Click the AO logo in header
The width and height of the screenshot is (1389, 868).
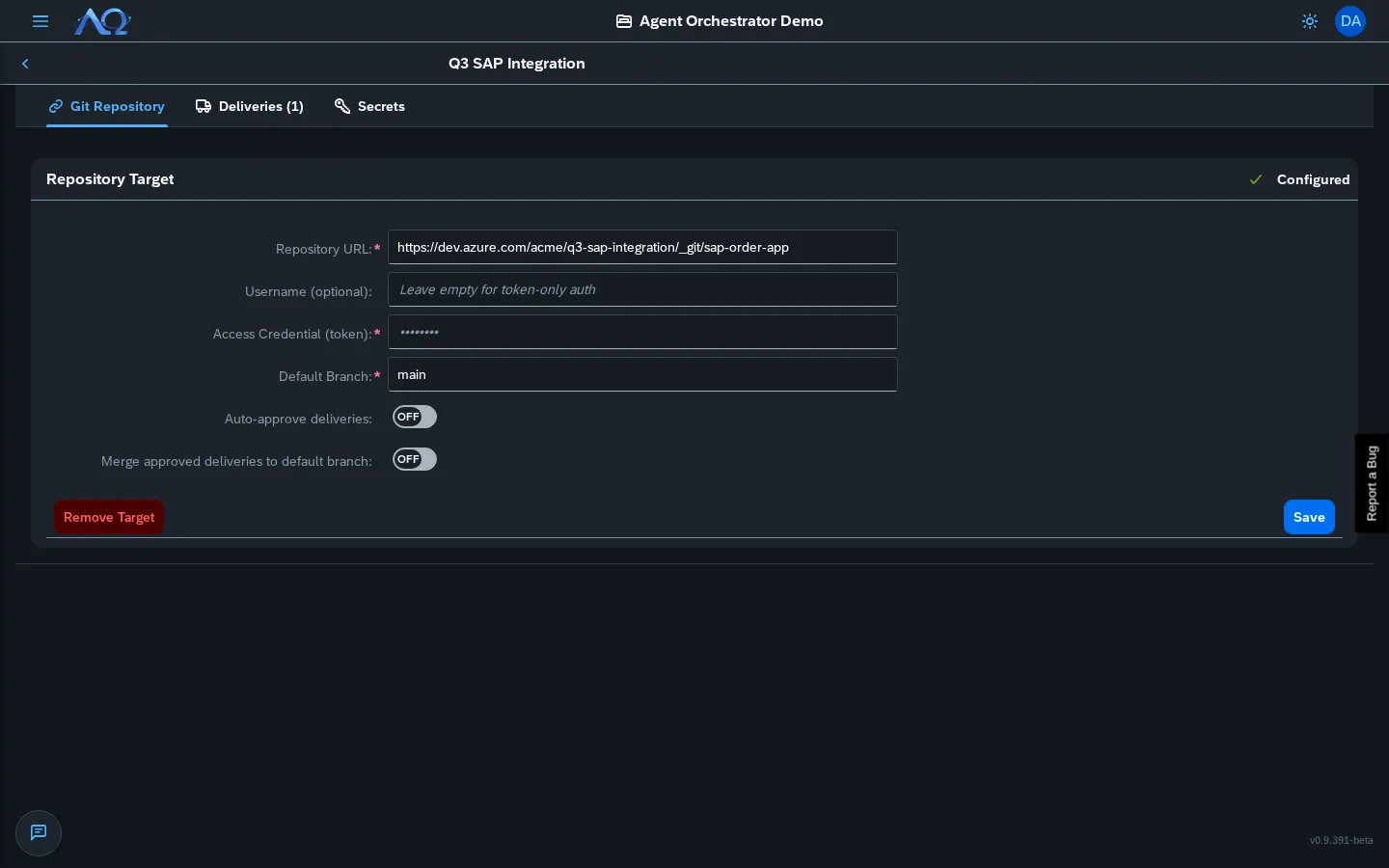point(102,21)
